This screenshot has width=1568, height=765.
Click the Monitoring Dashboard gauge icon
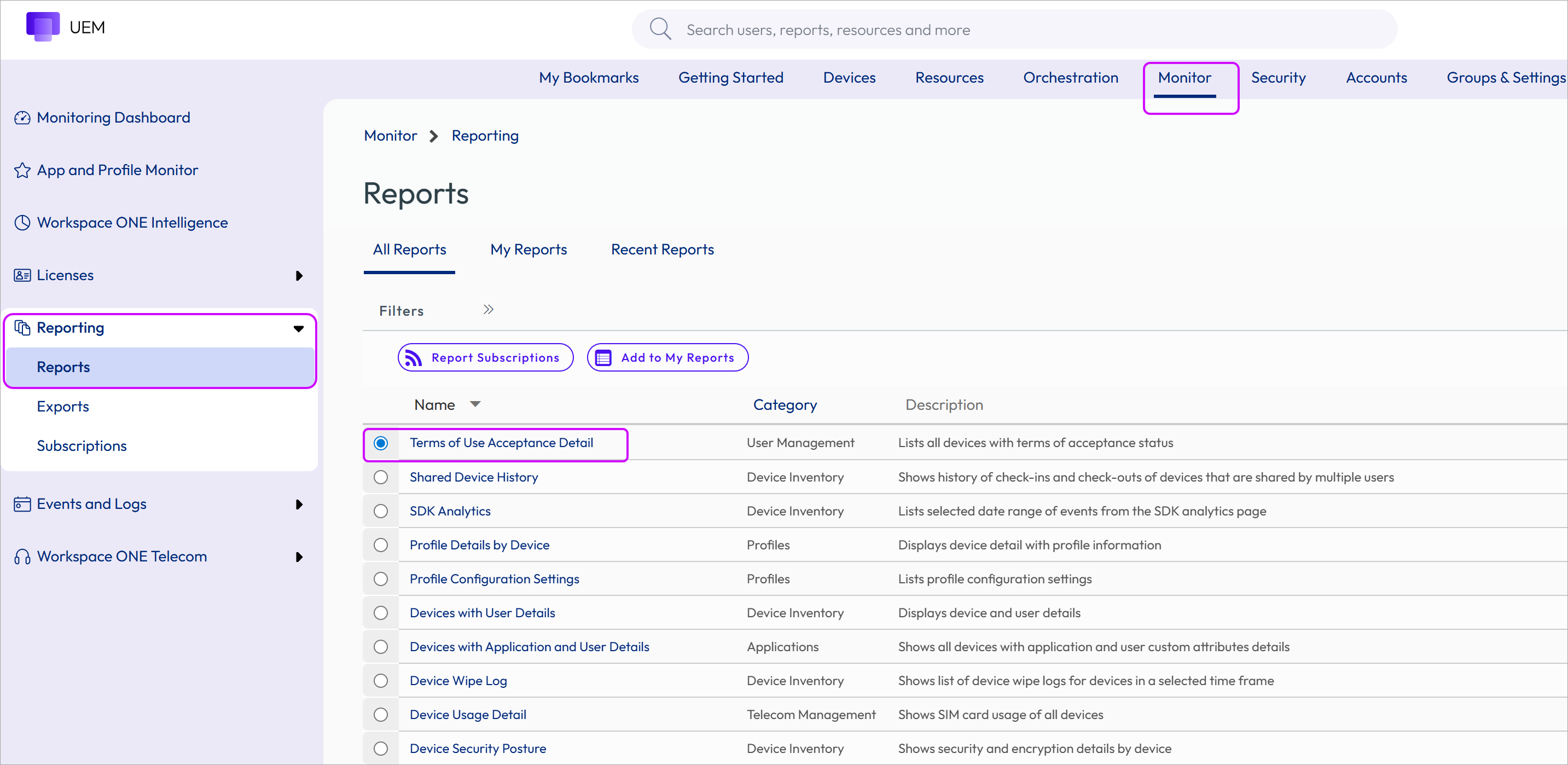tap(22, 118)
